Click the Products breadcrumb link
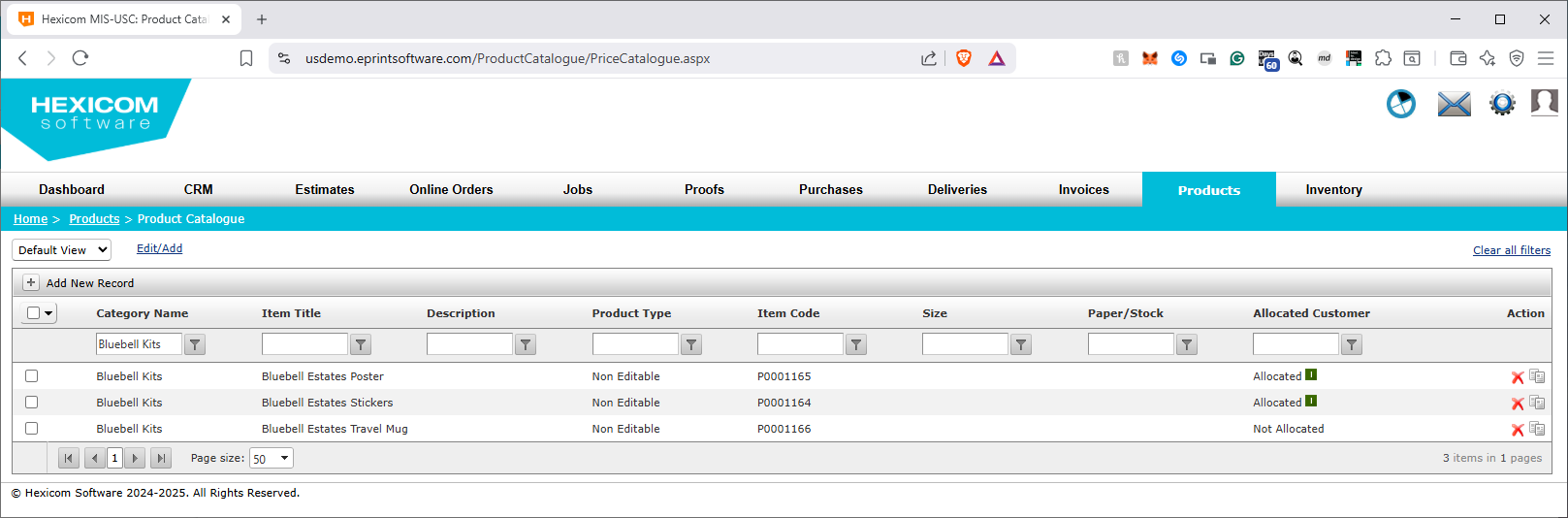Viewport: 1568px width, 518px height. (x=94, y=219)
